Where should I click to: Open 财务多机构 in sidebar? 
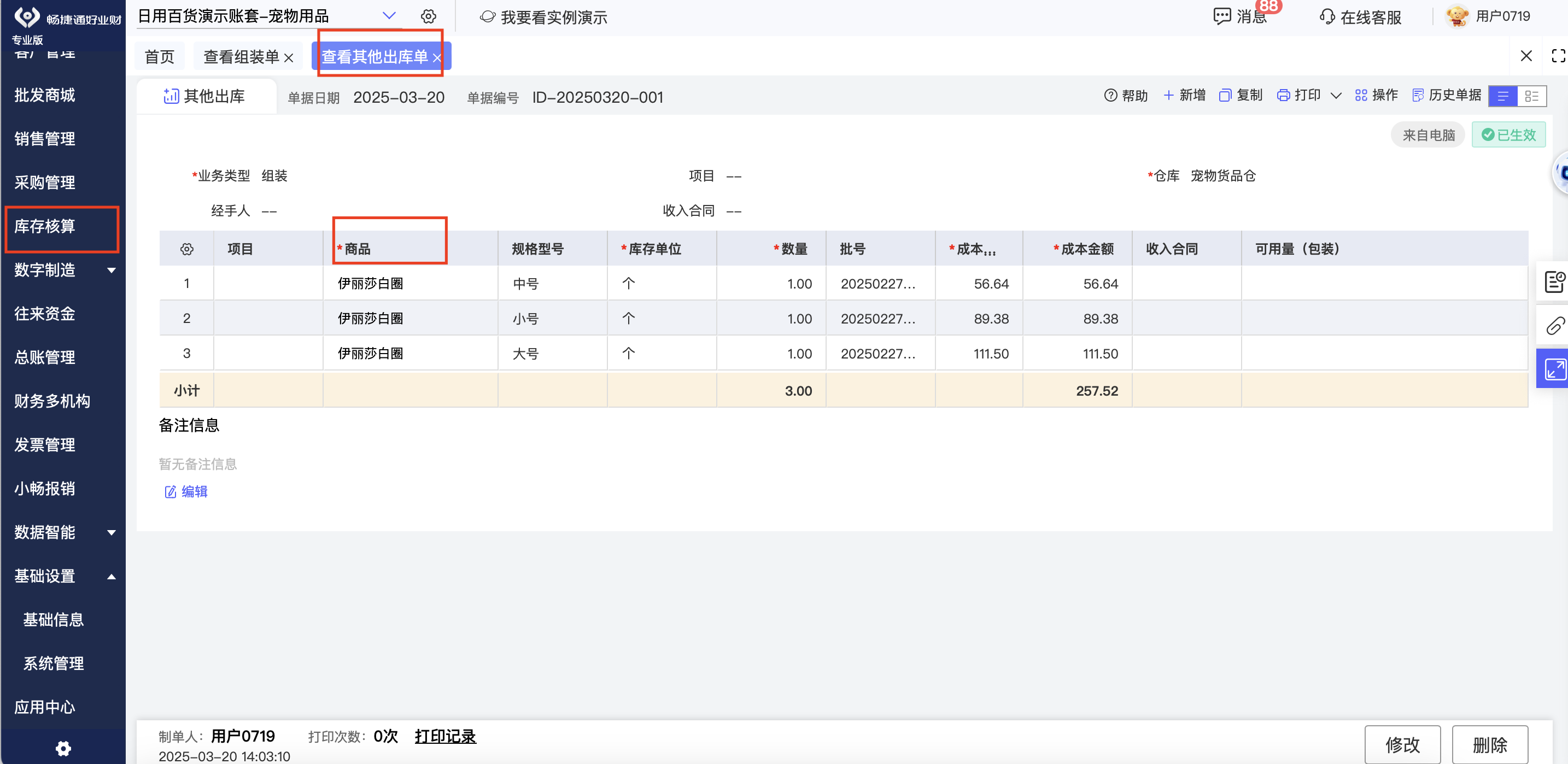[x=52, y=402]
